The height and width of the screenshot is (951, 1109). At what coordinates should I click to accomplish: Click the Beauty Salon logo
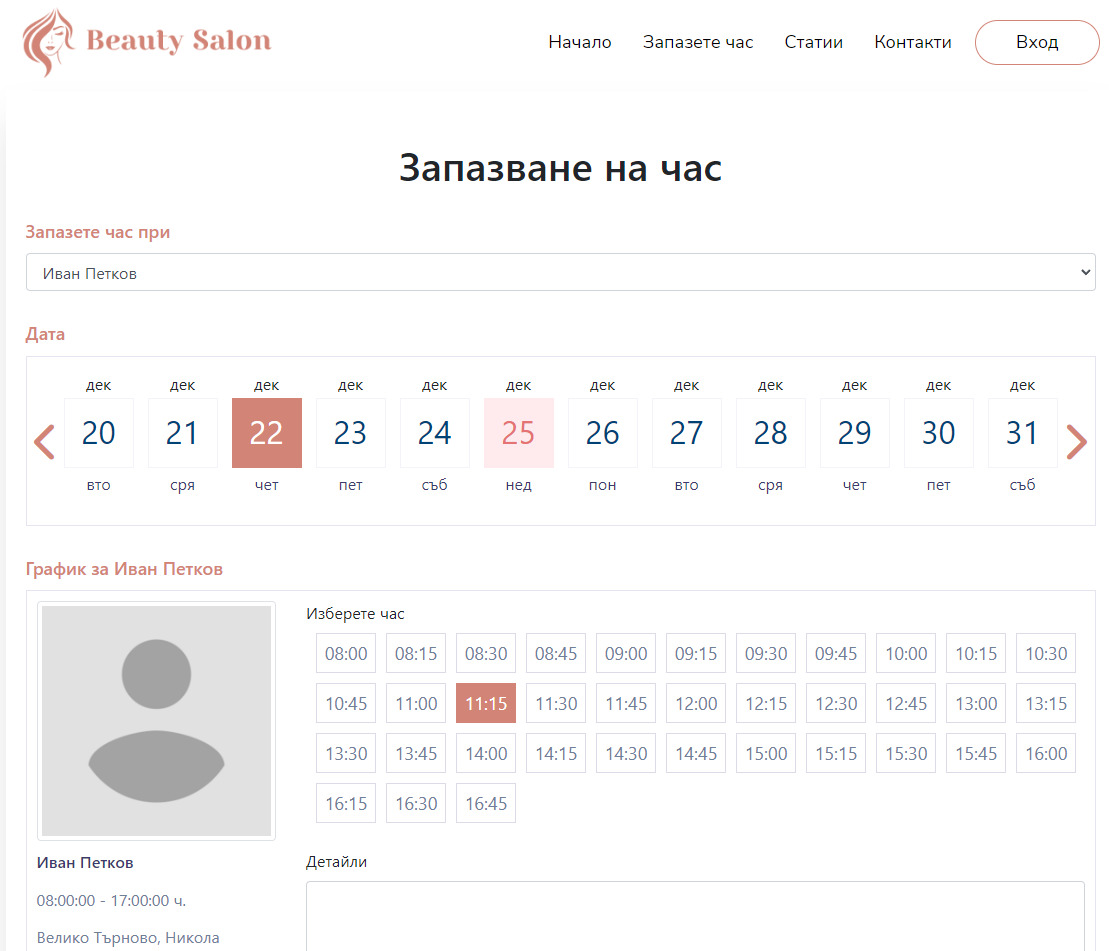pos(147,42)
